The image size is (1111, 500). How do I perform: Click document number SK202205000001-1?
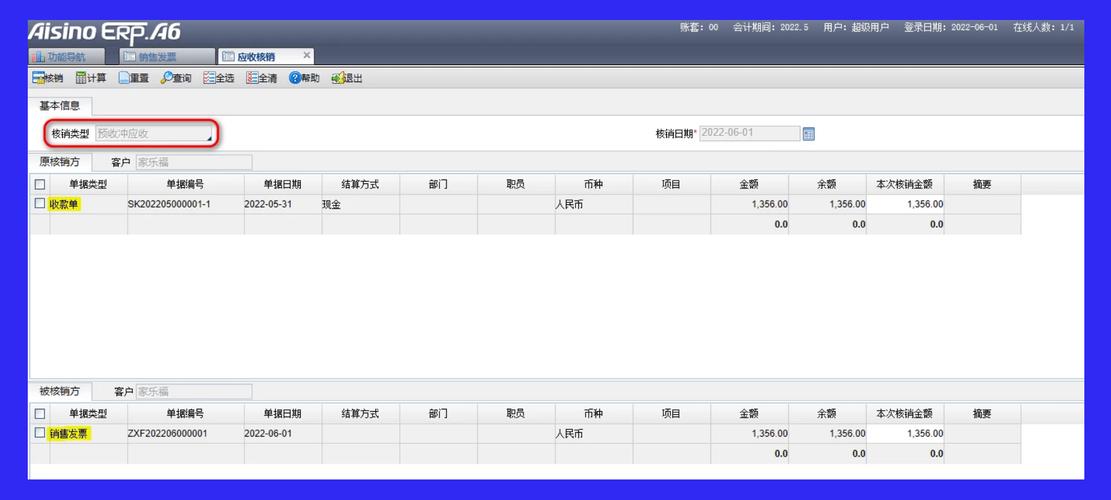coord(169,204)
